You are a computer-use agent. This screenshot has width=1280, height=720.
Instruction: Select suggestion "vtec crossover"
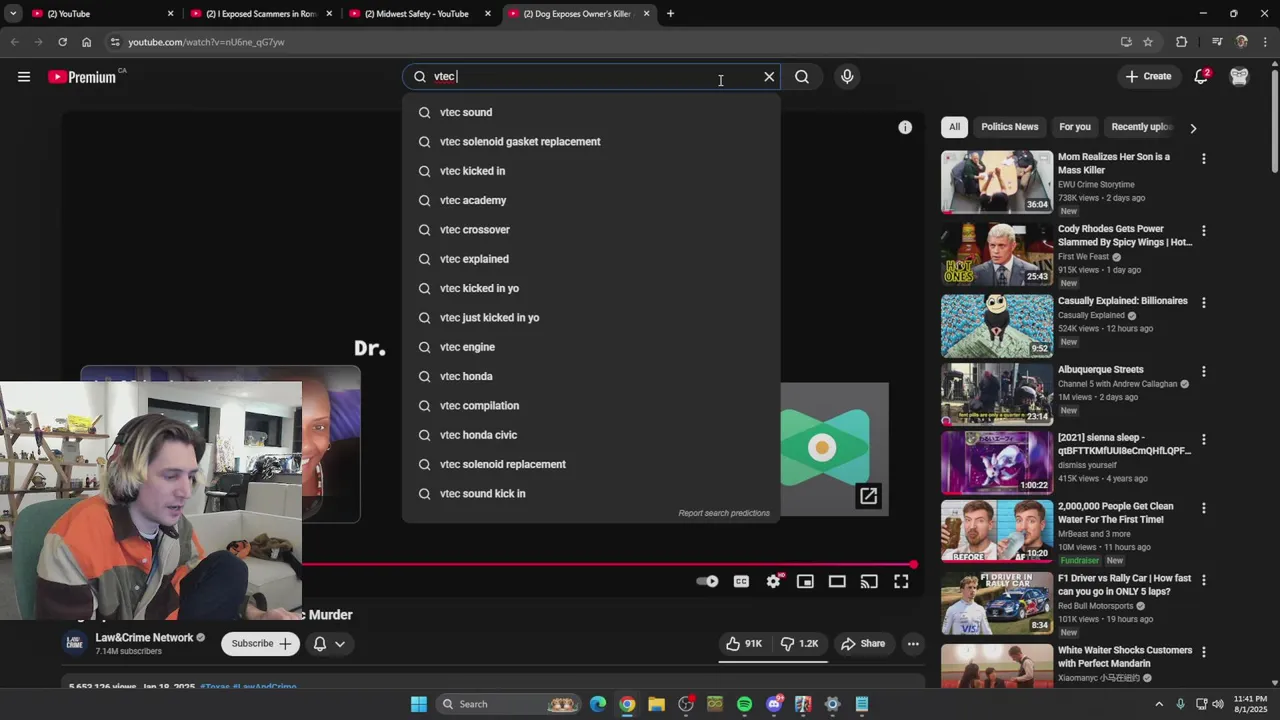pyautogui.click(x=591, y=230)
